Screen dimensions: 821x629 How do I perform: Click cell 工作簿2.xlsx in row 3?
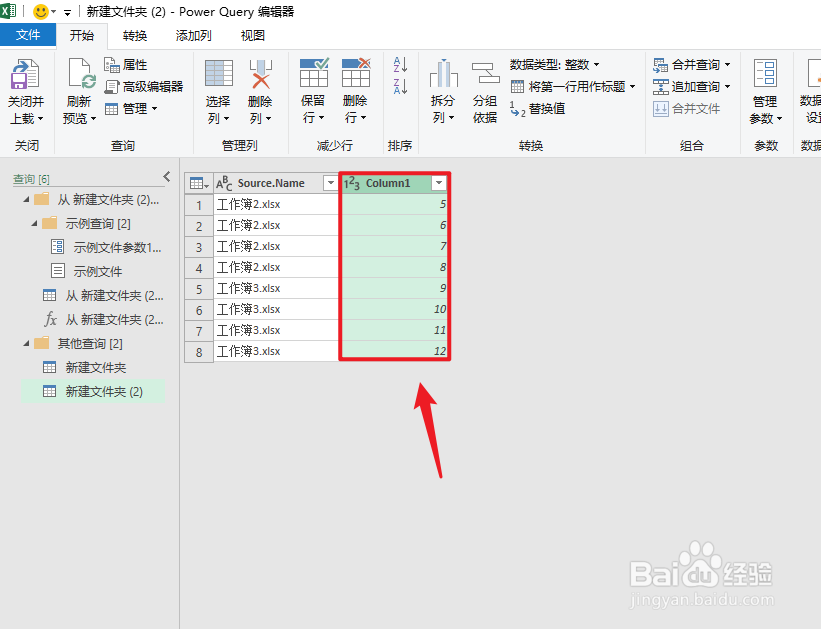(x=276, y=246)
